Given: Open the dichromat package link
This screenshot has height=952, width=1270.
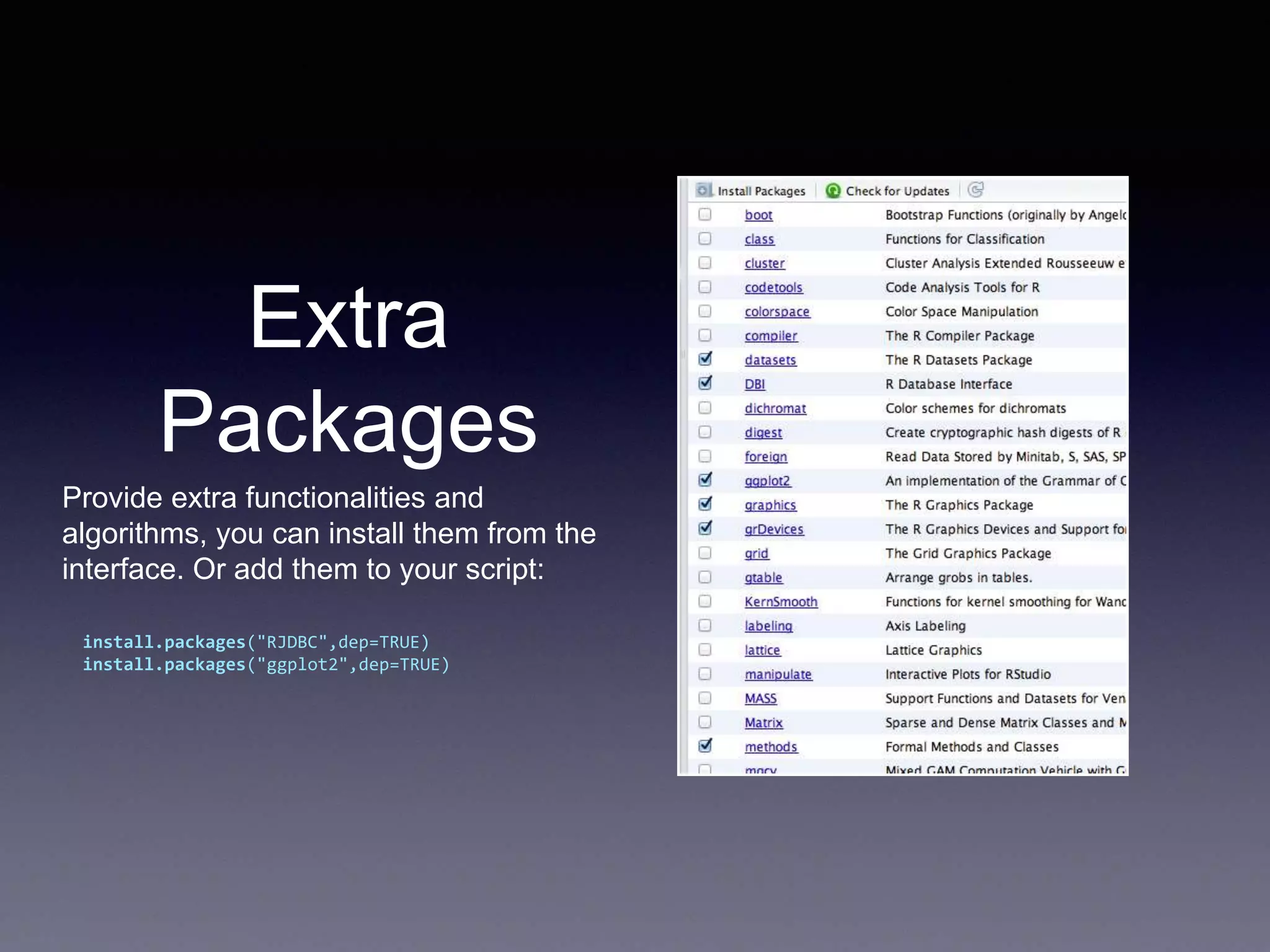Looking at the screenshot, I should (775, 408).
